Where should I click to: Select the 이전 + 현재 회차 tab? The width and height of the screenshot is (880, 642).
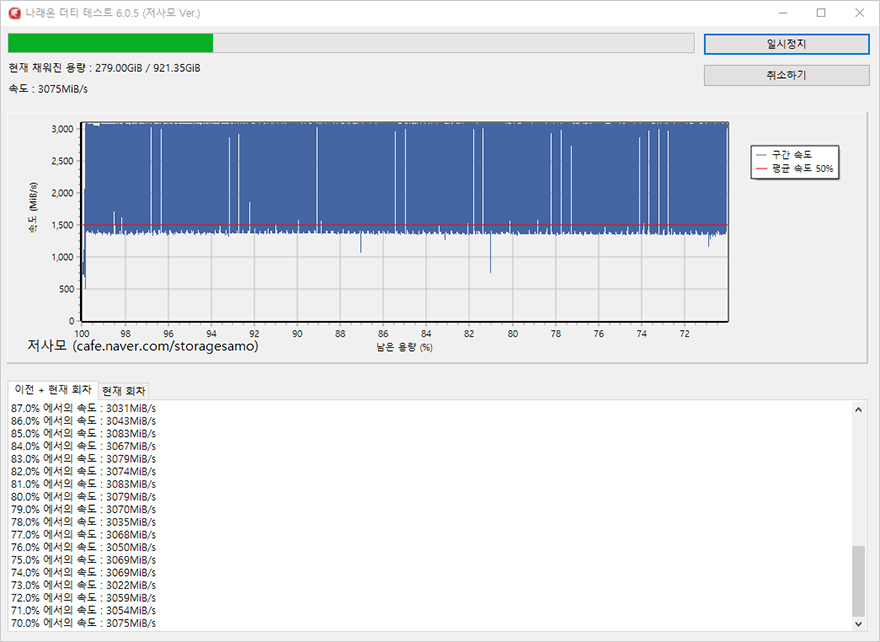[53, 389]
